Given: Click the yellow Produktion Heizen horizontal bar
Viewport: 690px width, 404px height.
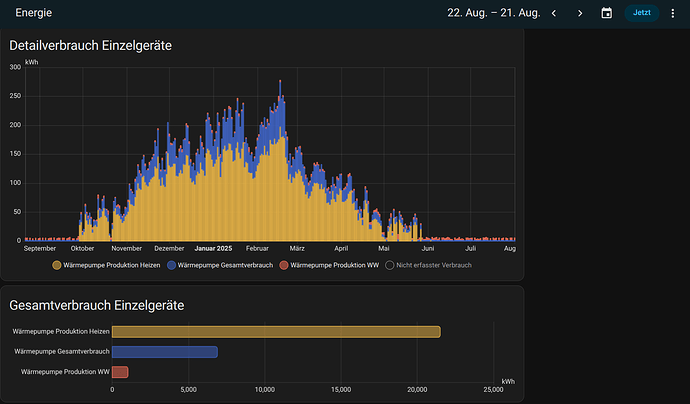Looking at the screenshot, I should click(275, 332).
